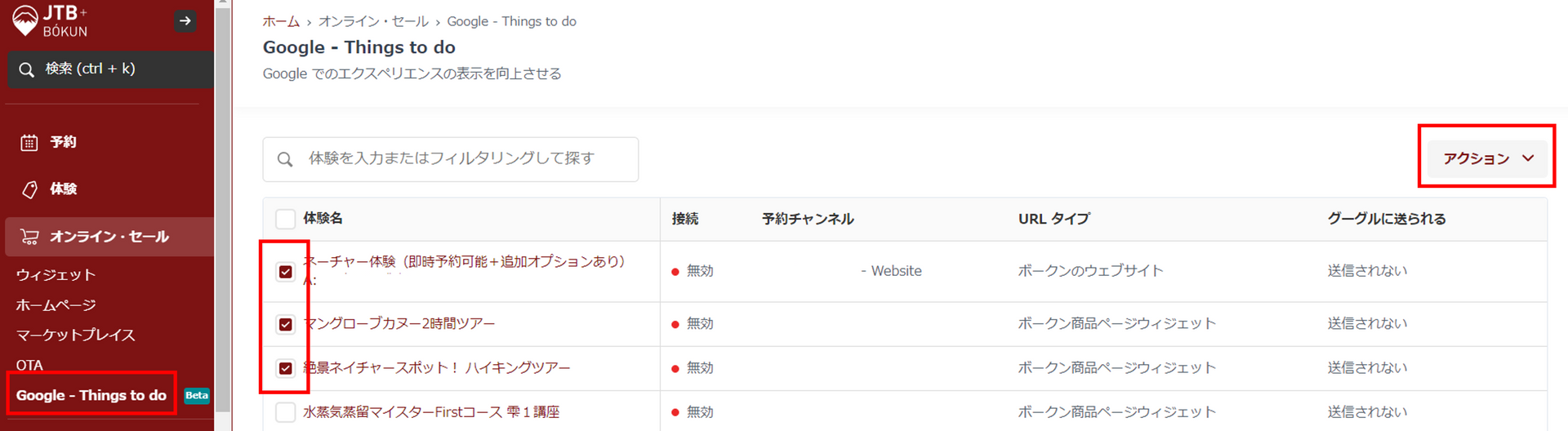The width and height of the screenshot is (1568, 431).
Task: Click the cart icon for オンライン・セール
Action: click(x=29, y=237)
